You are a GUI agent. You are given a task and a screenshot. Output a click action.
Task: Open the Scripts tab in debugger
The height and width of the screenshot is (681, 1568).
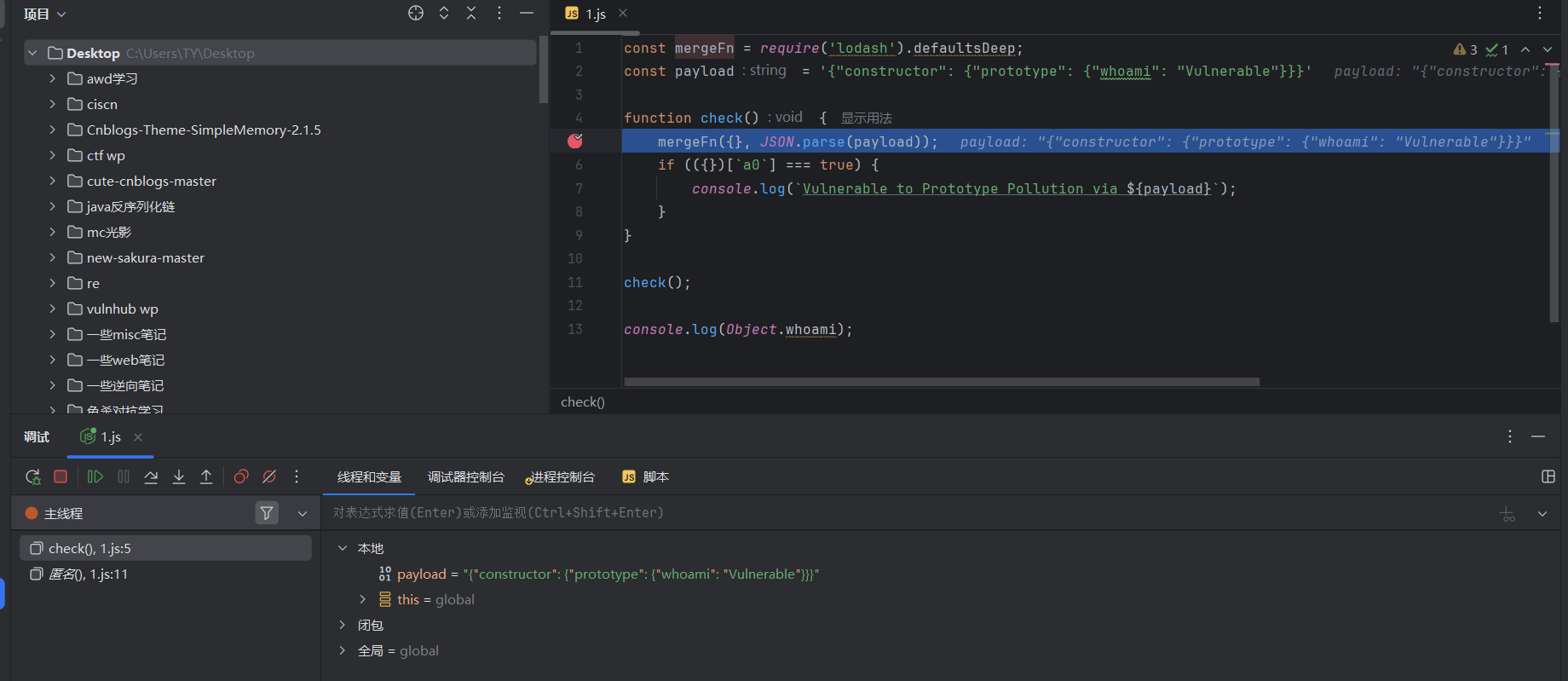[646, 476]
